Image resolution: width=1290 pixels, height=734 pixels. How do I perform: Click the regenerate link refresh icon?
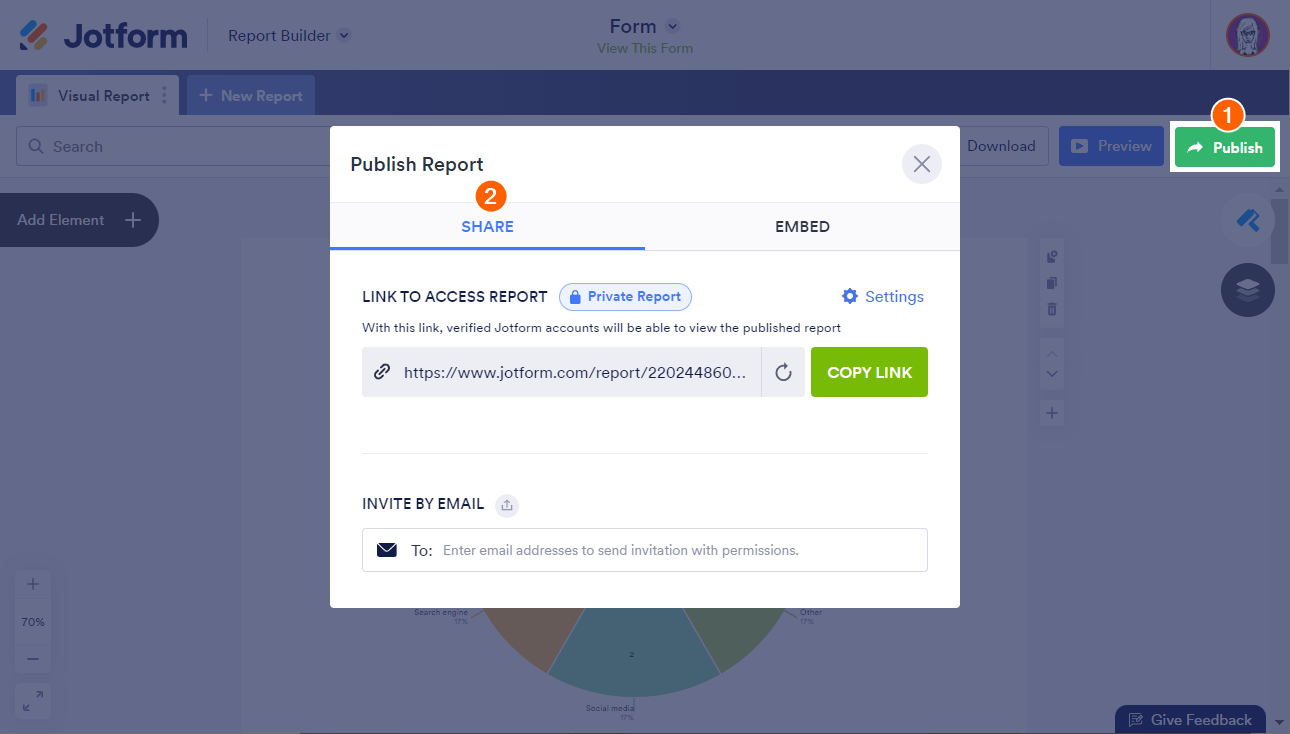[x=784, y=372]
